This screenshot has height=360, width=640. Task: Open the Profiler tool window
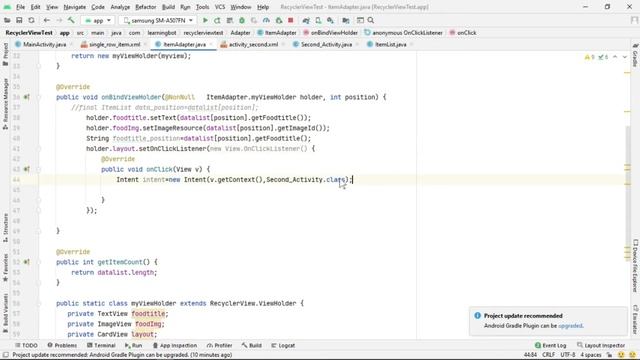click(x=219, y=345)
